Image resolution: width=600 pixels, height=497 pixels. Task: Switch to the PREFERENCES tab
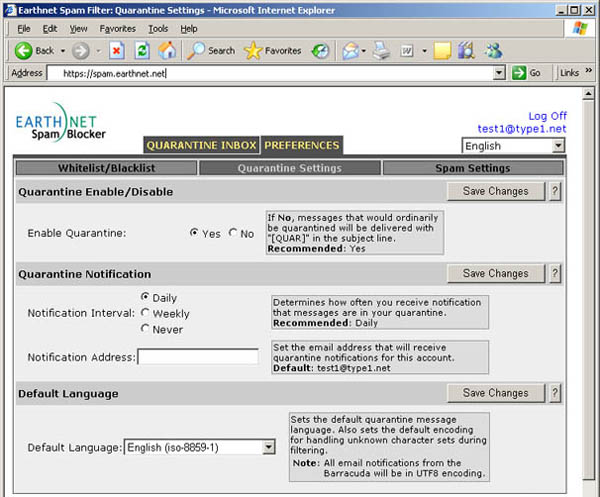(302, 145)
